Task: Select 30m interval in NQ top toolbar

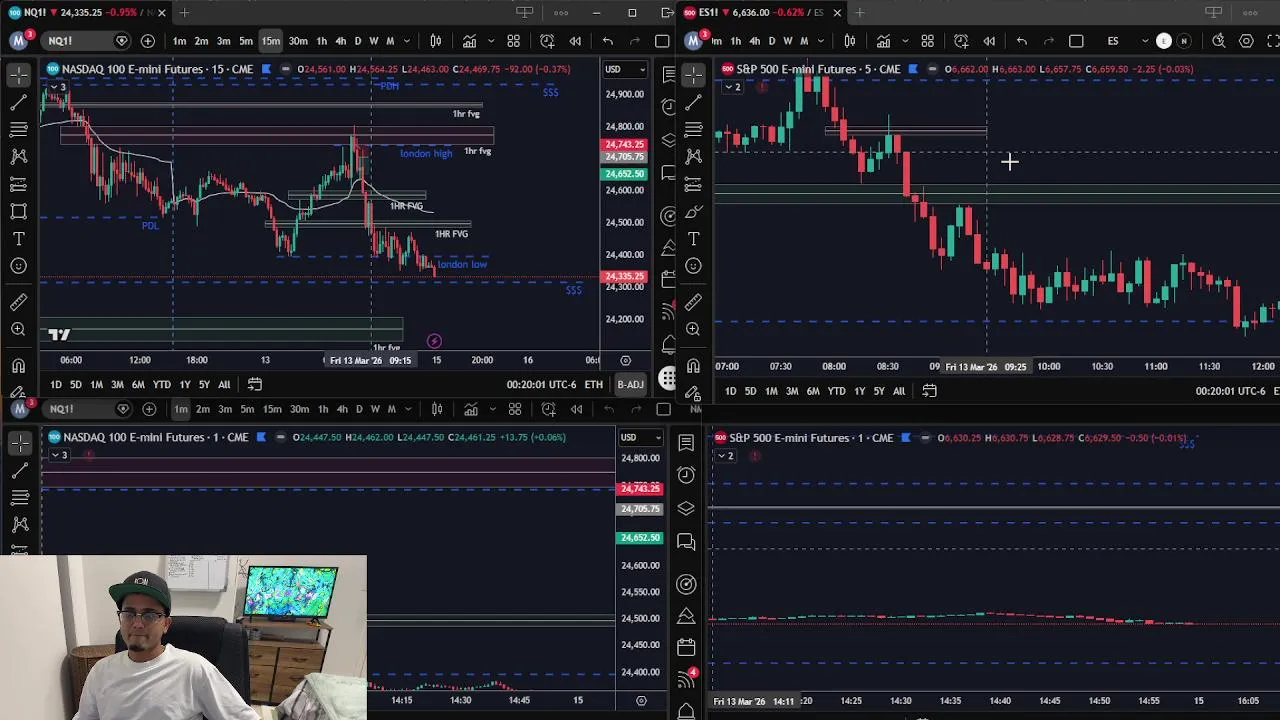Action: tap(298, 41)
